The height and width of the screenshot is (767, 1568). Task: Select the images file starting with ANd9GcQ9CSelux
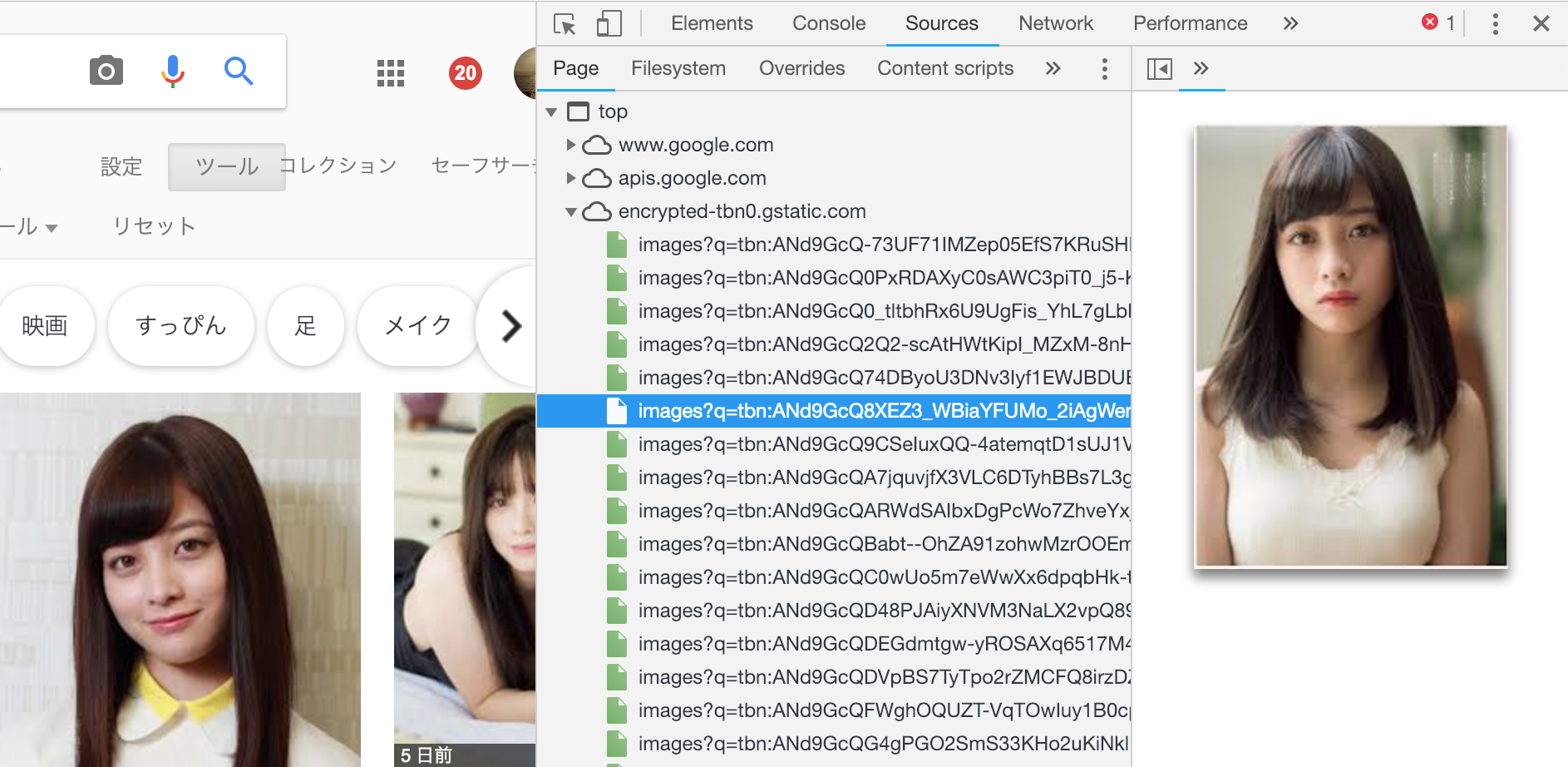[881, 444]
